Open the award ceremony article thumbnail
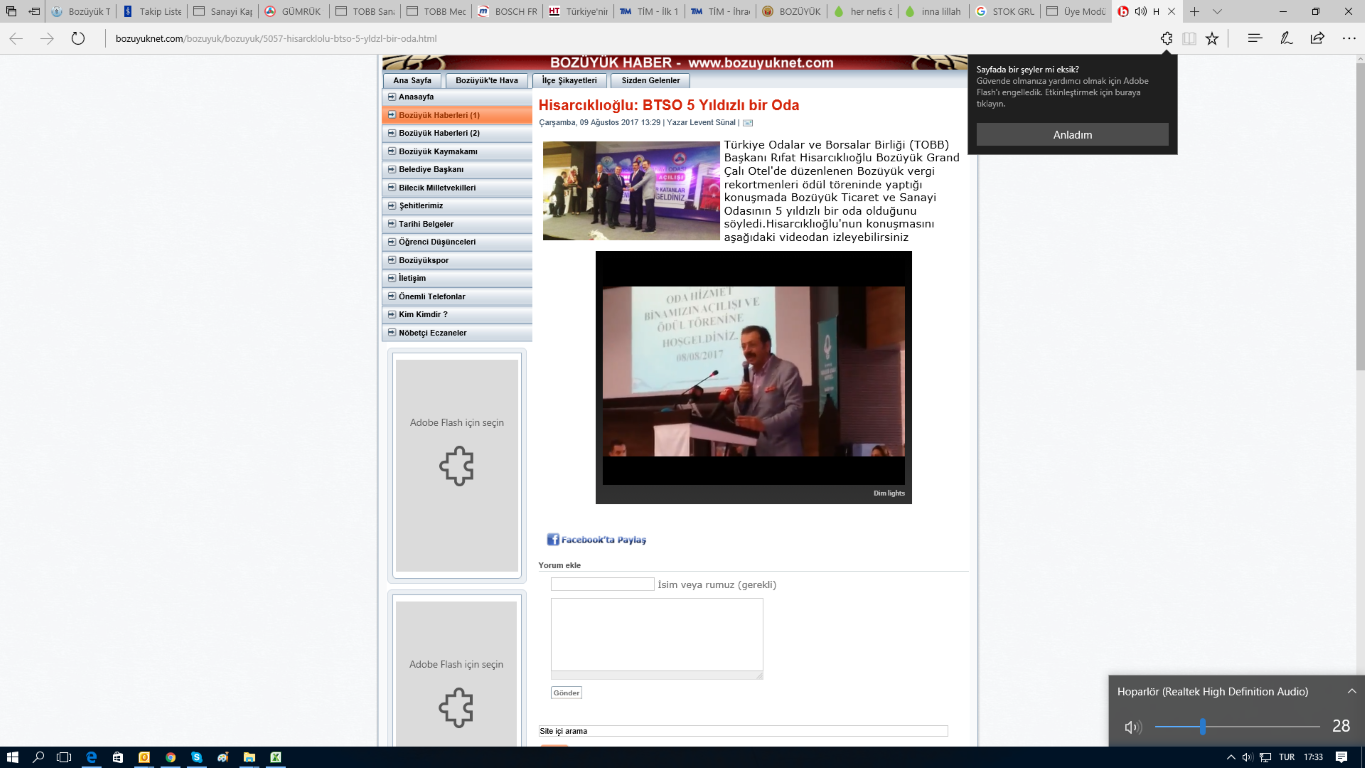The width and height of the screenshot is (1365, 768). [x=631, y=190]
